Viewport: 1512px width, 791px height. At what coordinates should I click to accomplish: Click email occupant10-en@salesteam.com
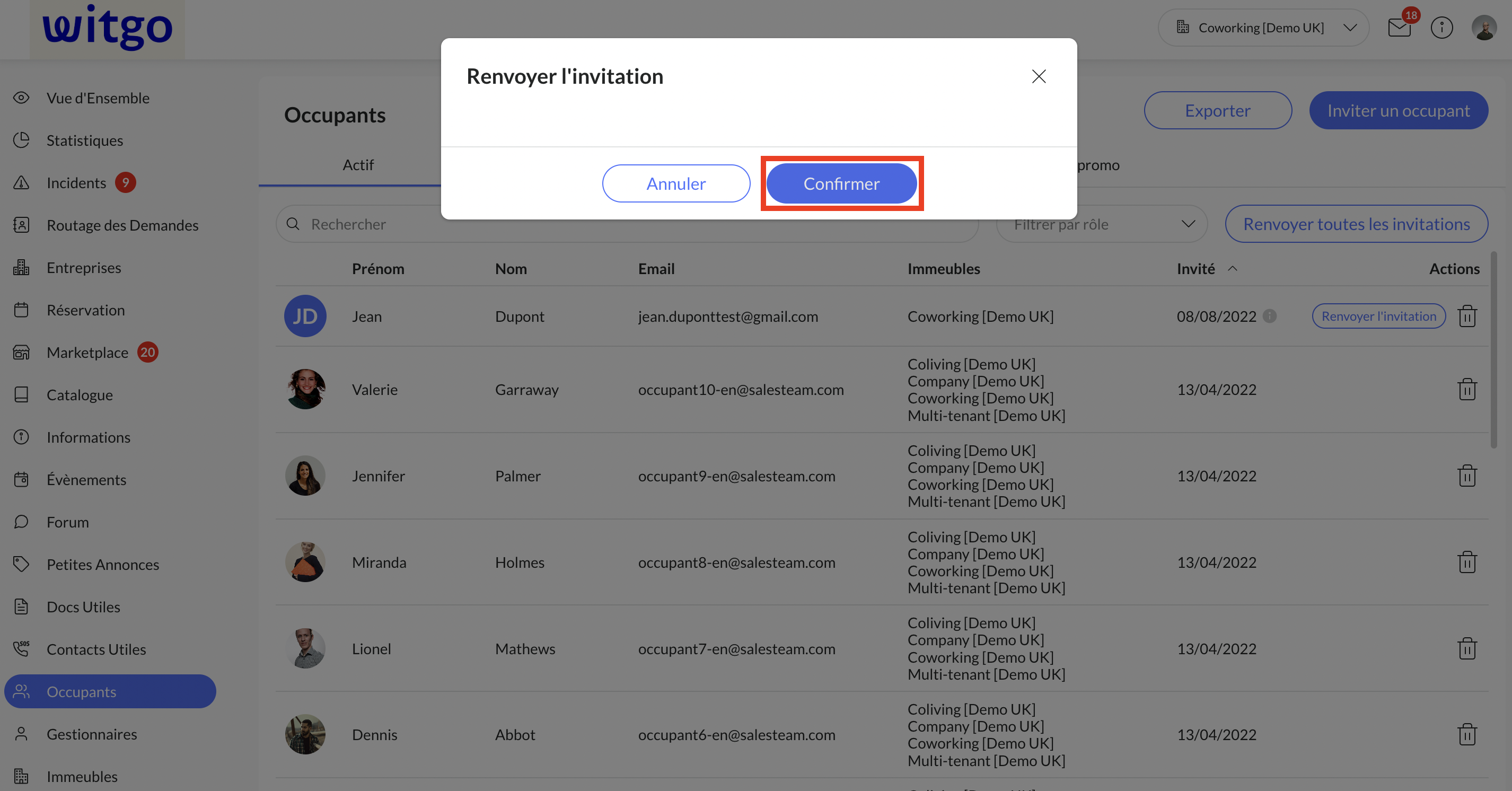click(x=741, y=390)
